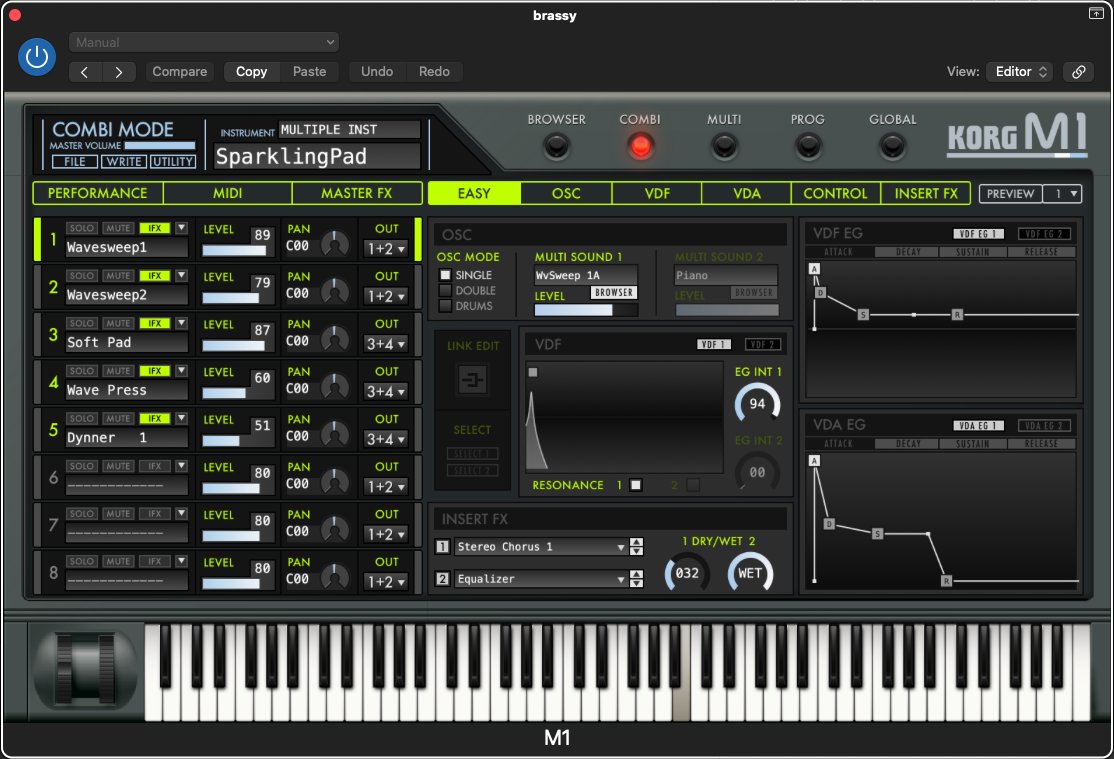1114x759 pixels.
Task: Click the EG INT 2 knob
Action: [757, 472]
